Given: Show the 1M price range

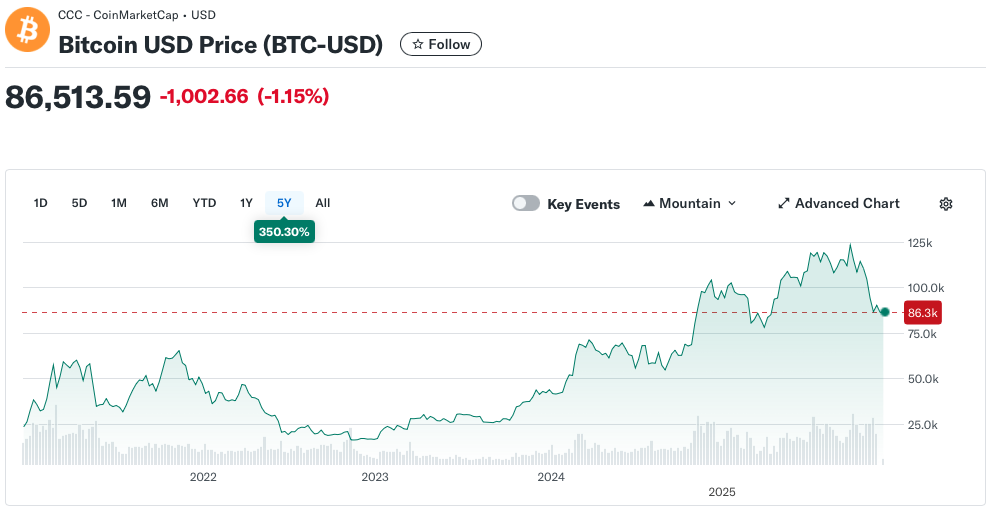Looking at the screenshot, I should coord(119,203).
